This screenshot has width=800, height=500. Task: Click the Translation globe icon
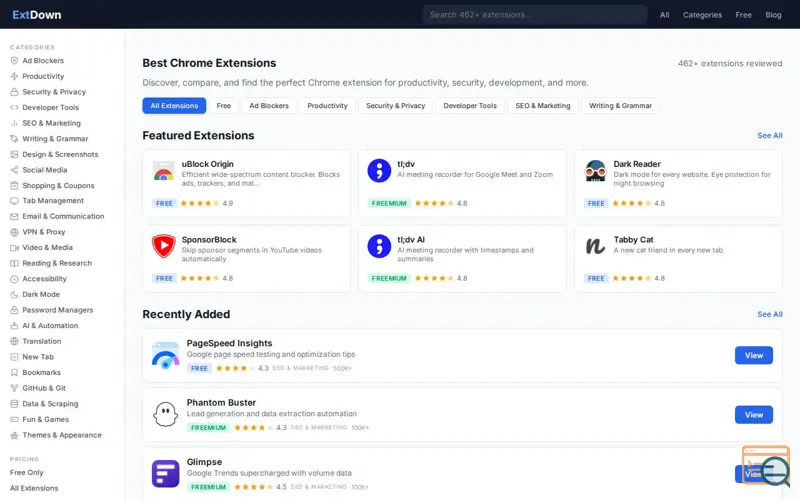click(14, 341)
